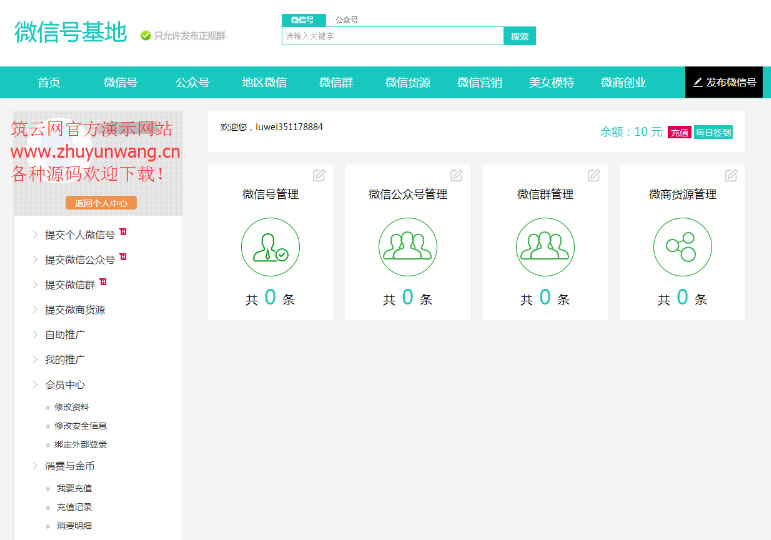Click edit icon on 微信群管理 card
This screenshot has width=771, height=540.
(x=594, y=175)
